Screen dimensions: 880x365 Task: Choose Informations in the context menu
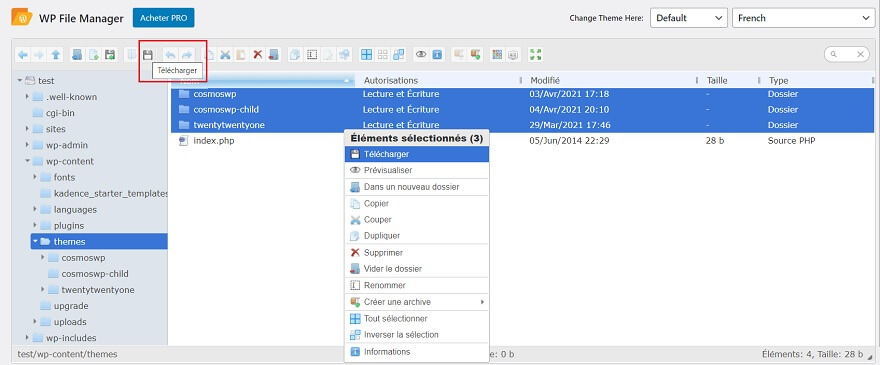coord(417,352)
